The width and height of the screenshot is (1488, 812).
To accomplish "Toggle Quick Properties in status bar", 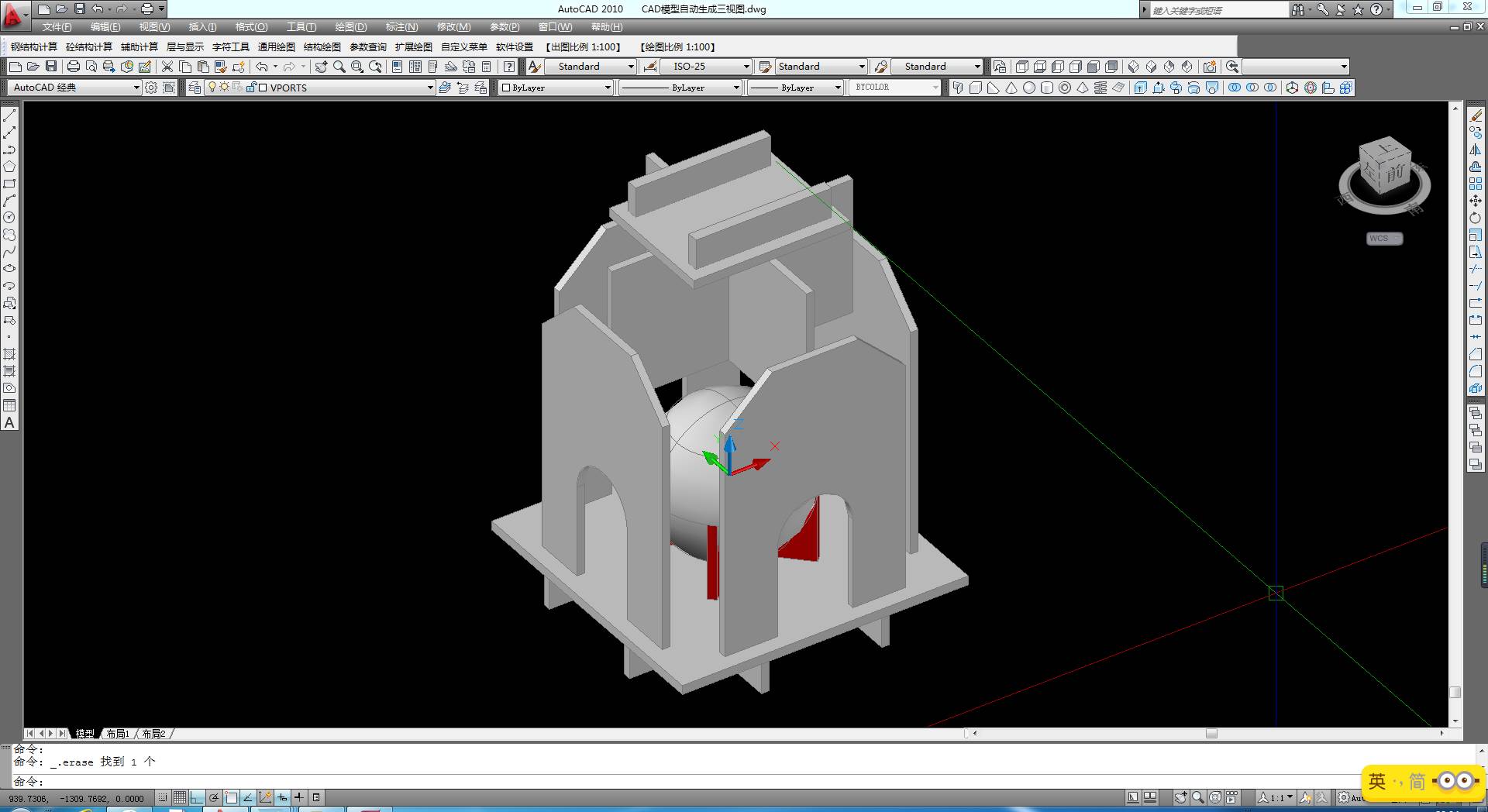I will (x=316, y=797).
